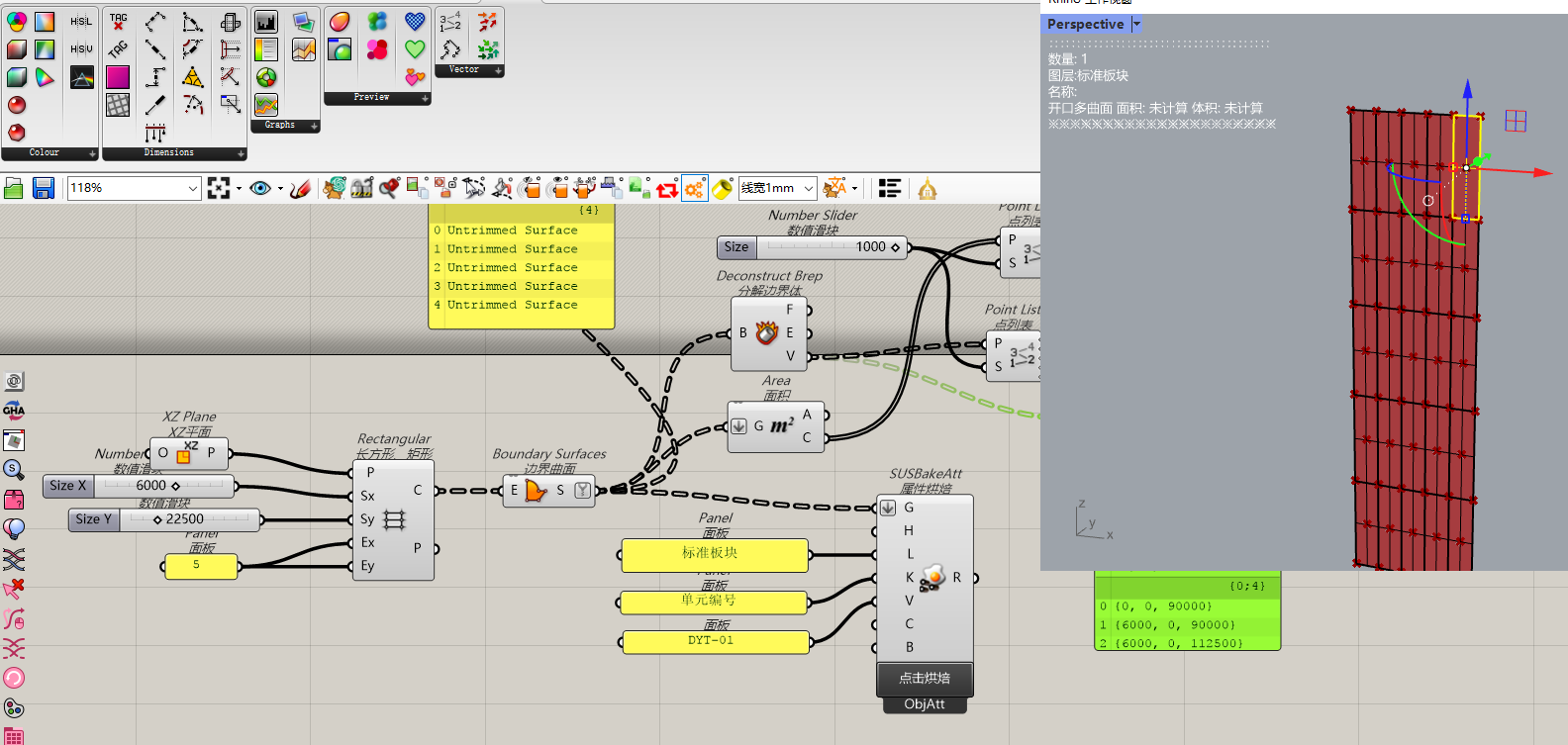The height and width of the screenshot is (745, 1568).
Task: Click the Rectangle component grid icon
Action: tap(394, 519)
